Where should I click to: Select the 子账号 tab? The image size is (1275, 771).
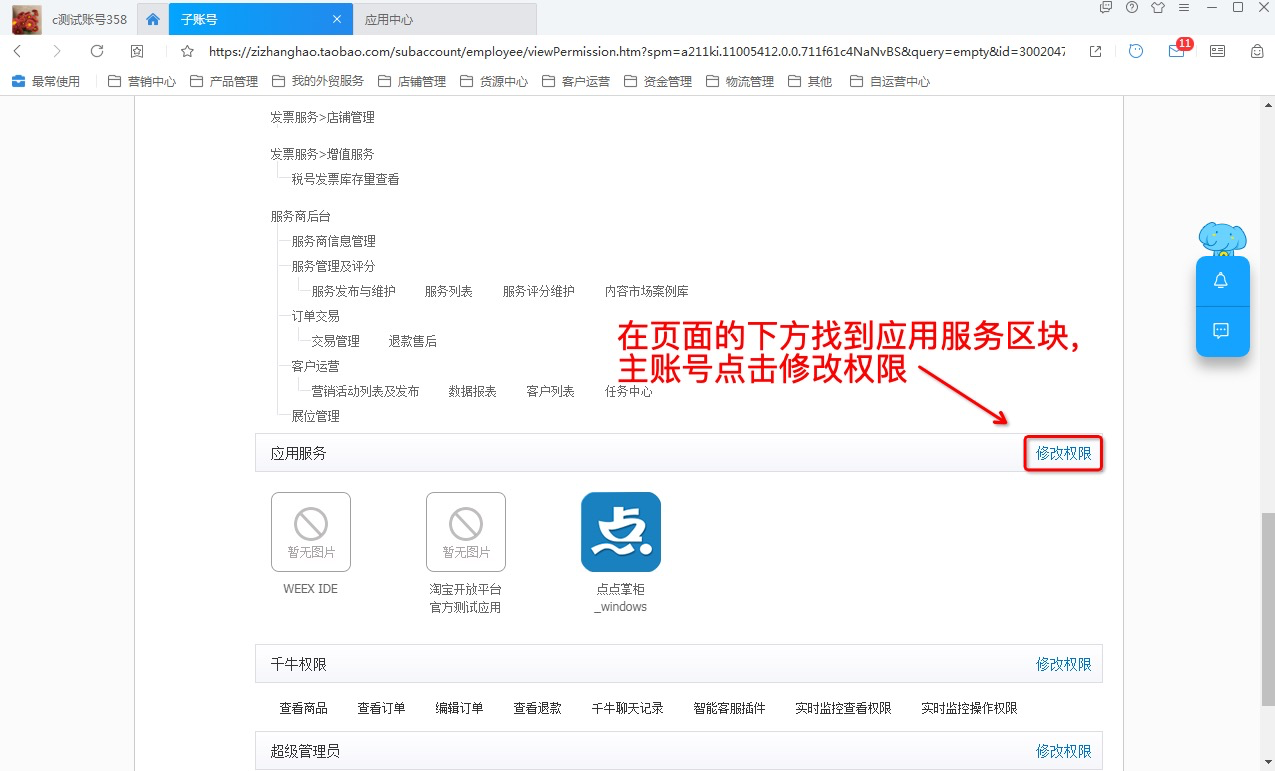pos(260,19)
